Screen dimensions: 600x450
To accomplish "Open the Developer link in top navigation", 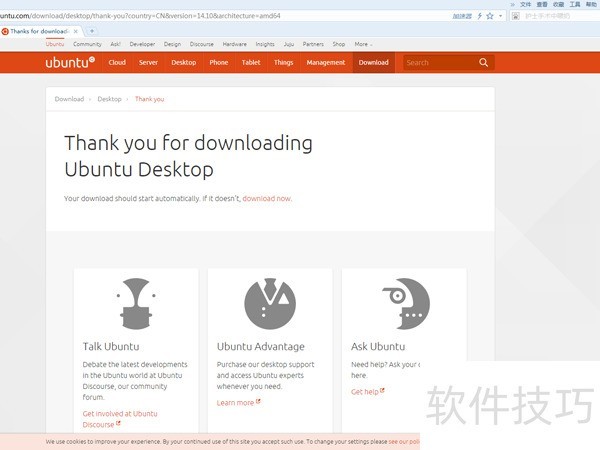I will 142,44.
